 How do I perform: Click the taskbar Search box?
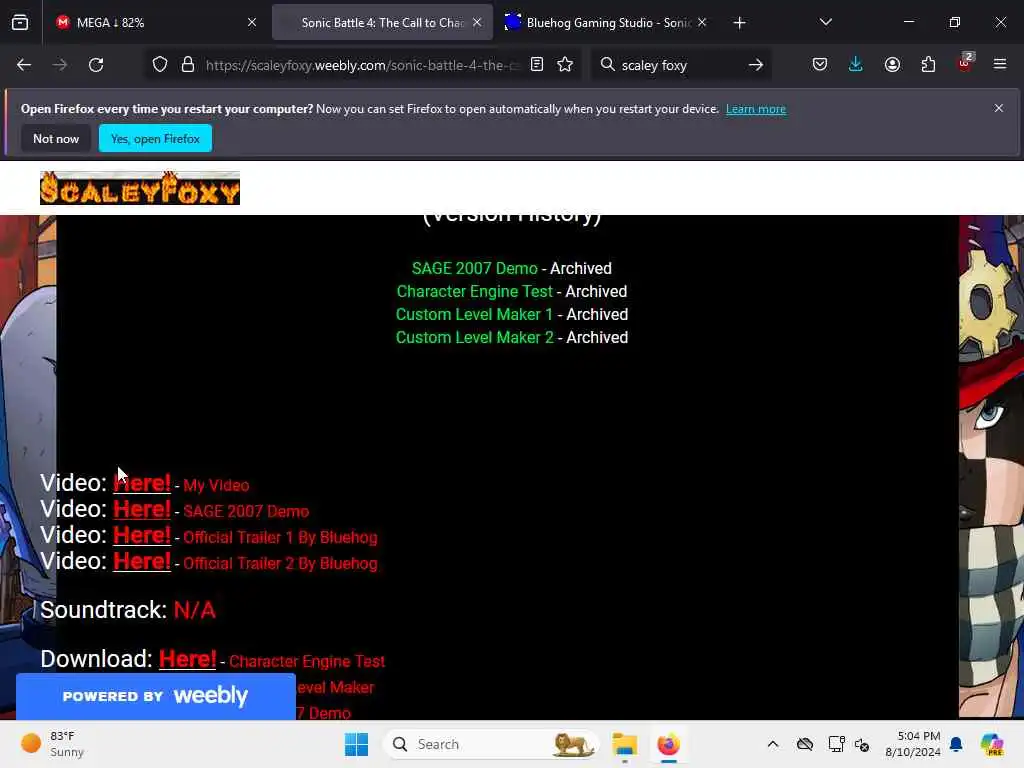(x=491, y=744)
